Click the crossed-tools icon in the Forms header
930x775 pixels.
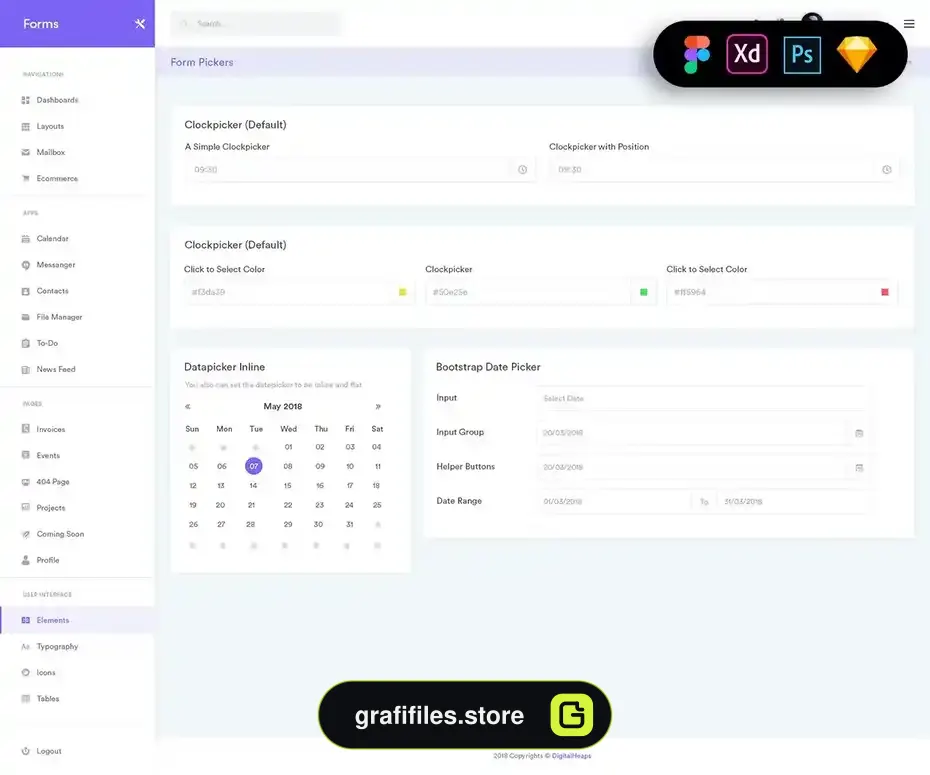tap(140, 24)
